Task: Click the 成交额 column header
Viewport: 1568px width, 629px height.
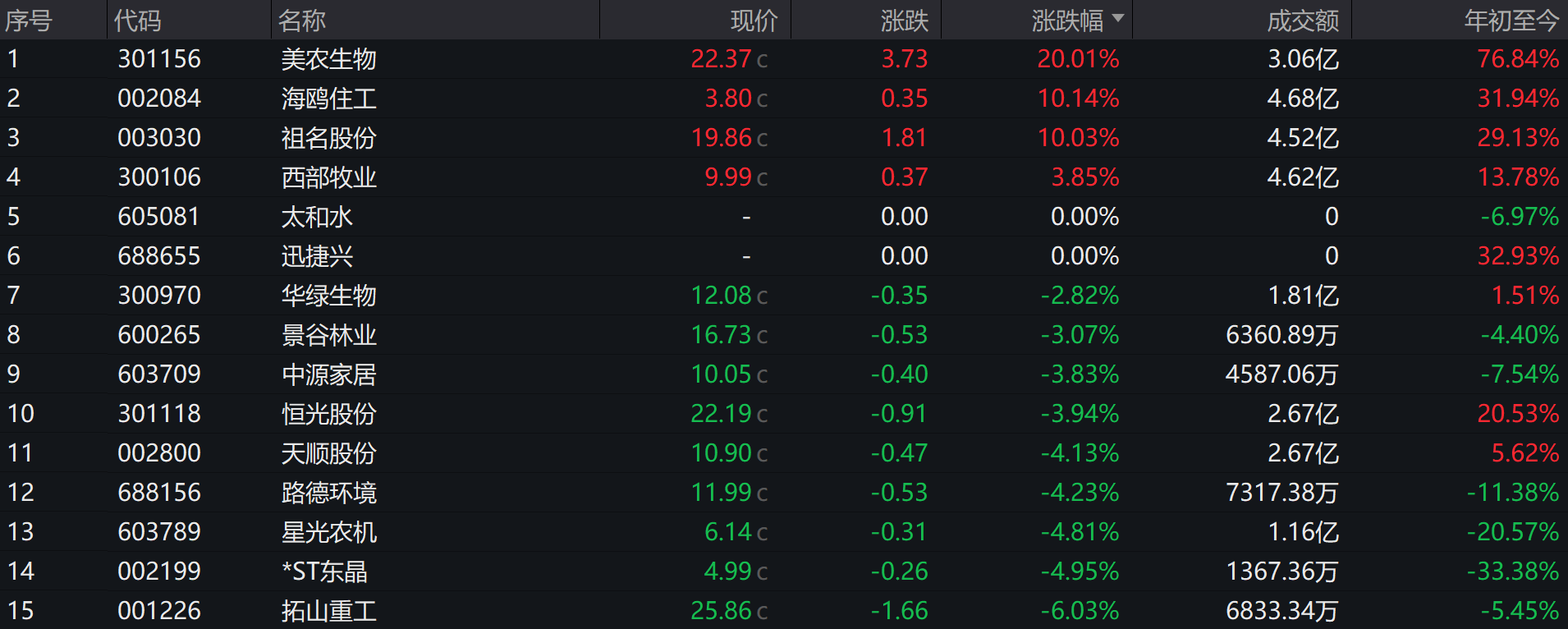Action: pyautogui.click(x=1302, y=21)
